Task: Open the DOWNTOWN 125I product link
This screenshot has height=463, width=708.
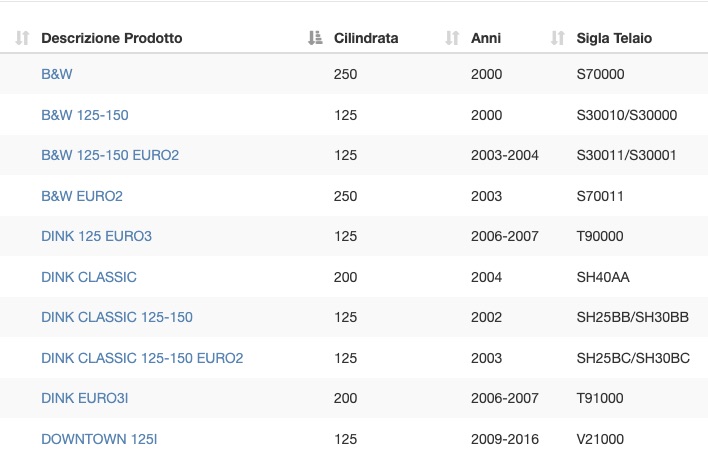Action: tap(99, 439)
